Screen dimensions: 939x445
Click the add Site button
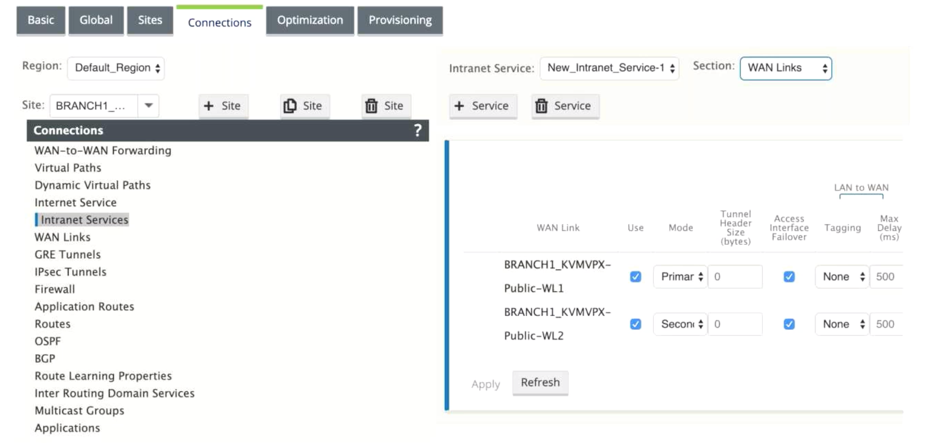pos(223,106)
